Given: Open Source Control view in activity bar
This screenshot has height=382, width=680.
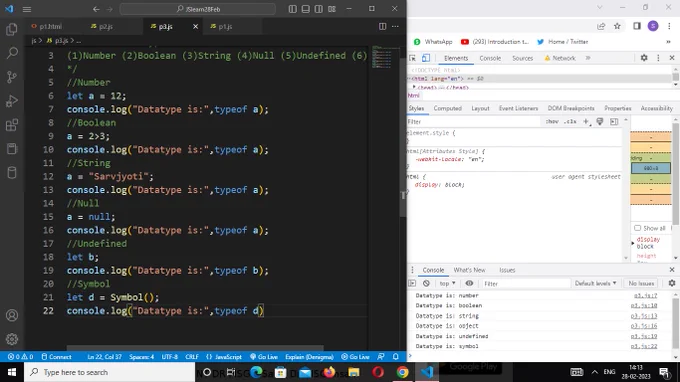Looking at the screenshot, I should 12,77.
